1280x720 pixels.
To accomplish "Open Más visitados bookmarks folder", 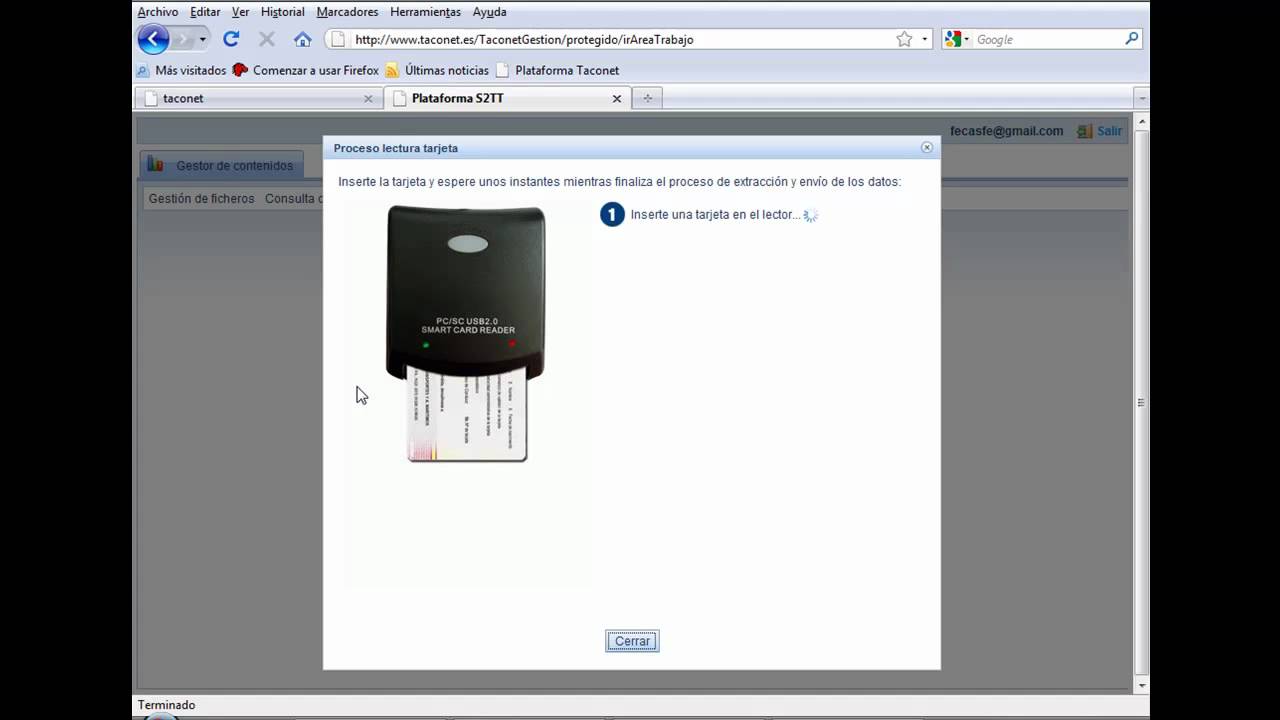I will pos(181,70).
